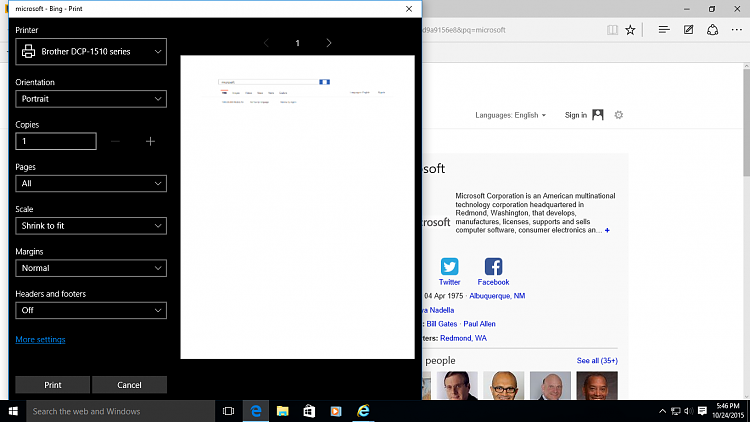Click the Bing account avatar icon

(x=598, y=115)
